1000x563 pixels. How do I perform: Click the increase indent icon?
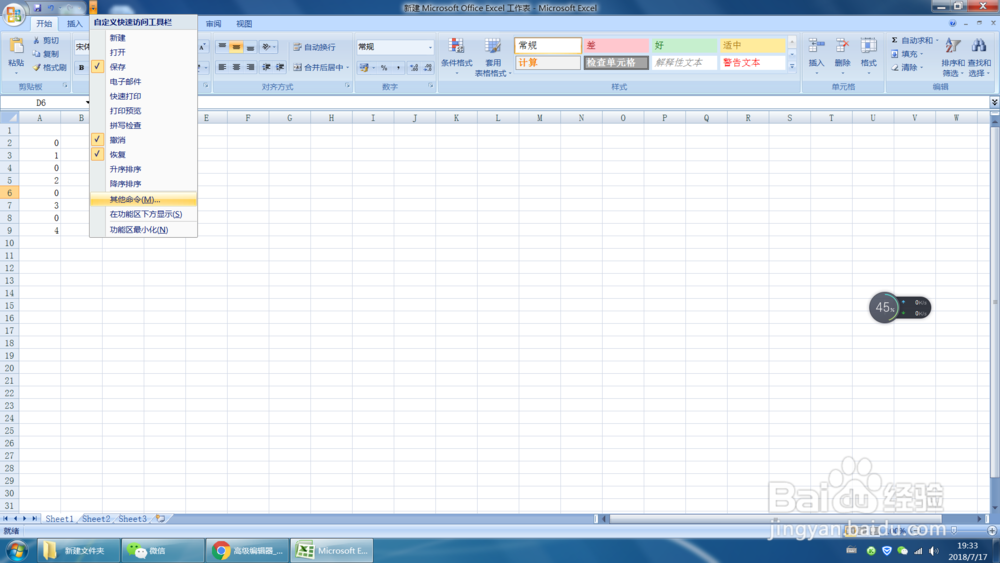point(280,67)
